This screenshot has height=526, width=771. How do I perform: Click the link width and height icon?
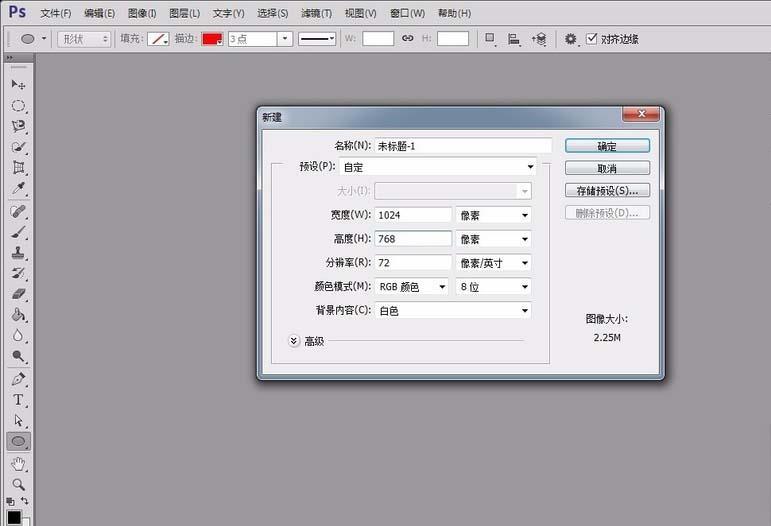click(x=408, y=38)
